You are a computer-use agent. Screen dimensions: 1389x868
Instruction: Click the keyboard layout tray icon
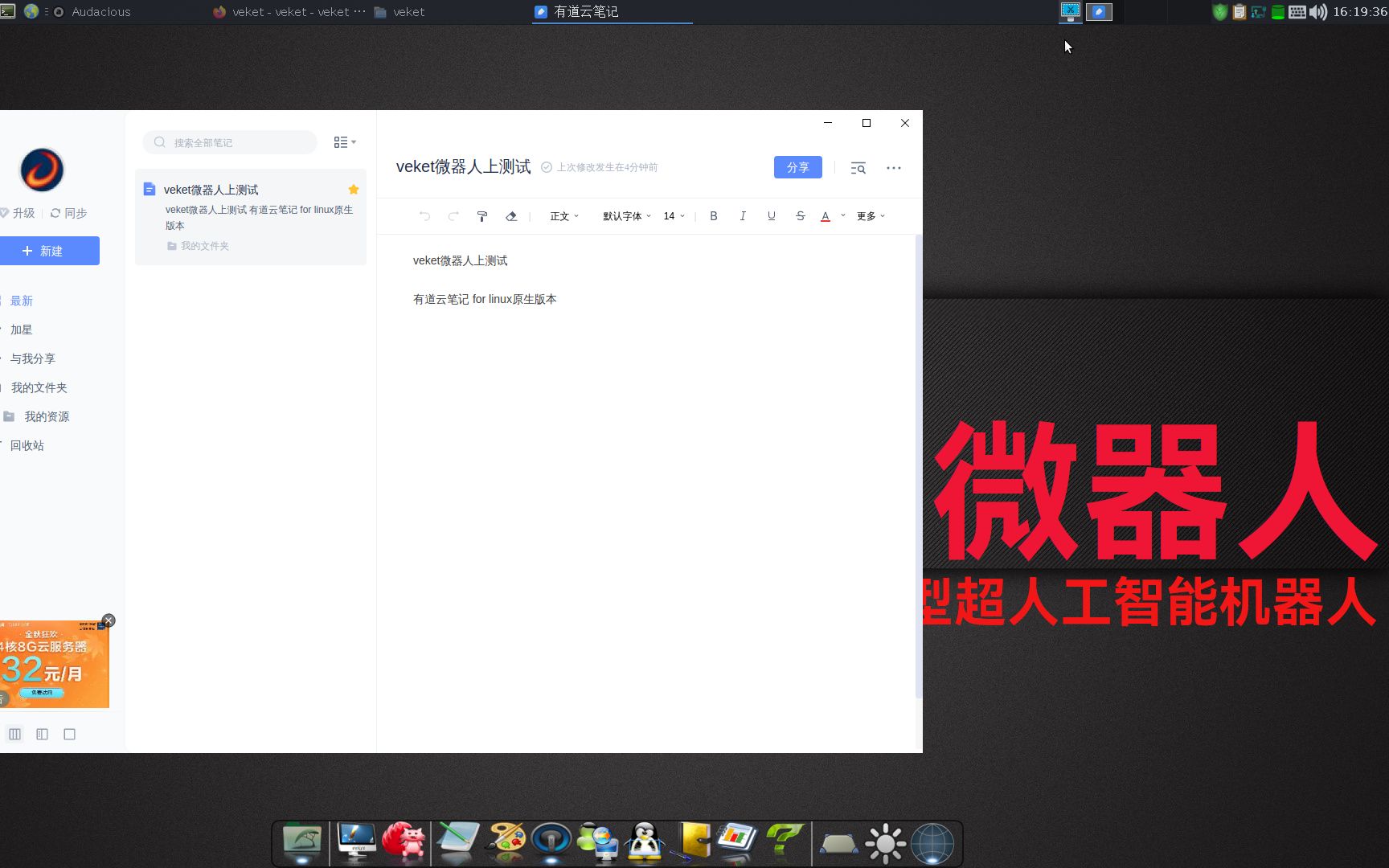click(1297, 12)
